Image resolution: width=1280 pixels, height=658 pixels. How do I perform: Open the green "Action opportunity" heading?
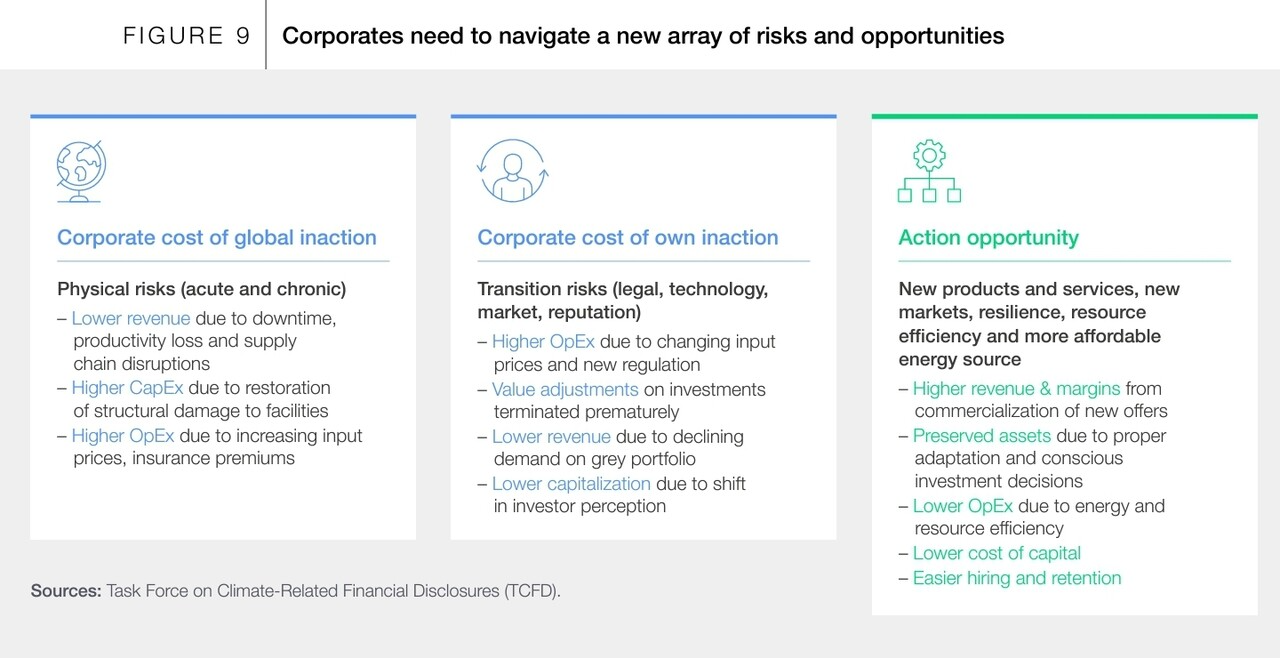[x=988, y=238]
